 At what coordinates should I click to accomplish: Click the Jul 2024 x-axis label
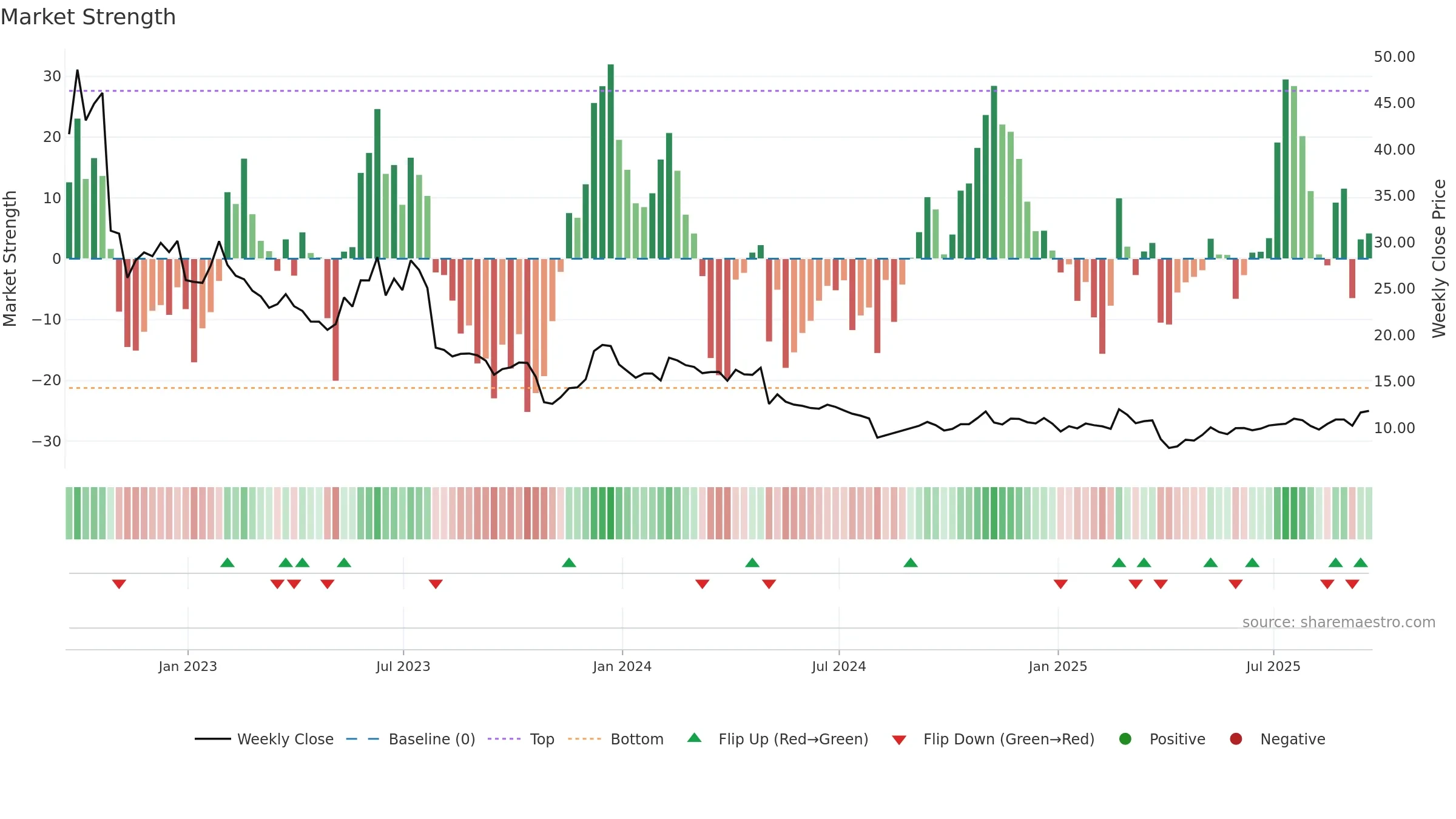[839, 666]
